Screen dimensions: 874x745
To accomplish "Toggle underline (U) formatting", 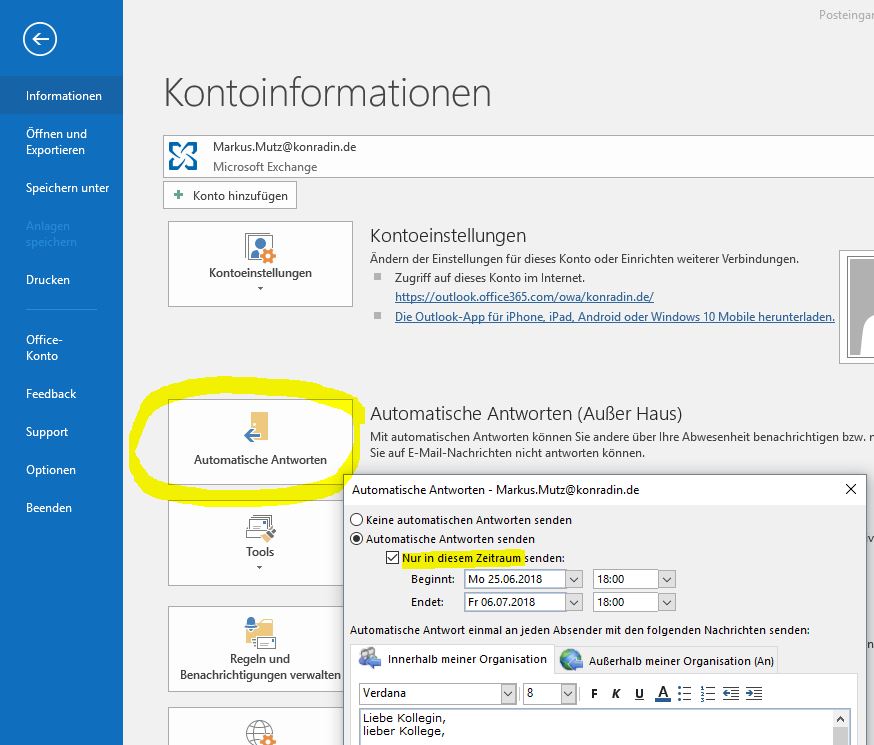I will pyautogui.click(x=639, y=693).
